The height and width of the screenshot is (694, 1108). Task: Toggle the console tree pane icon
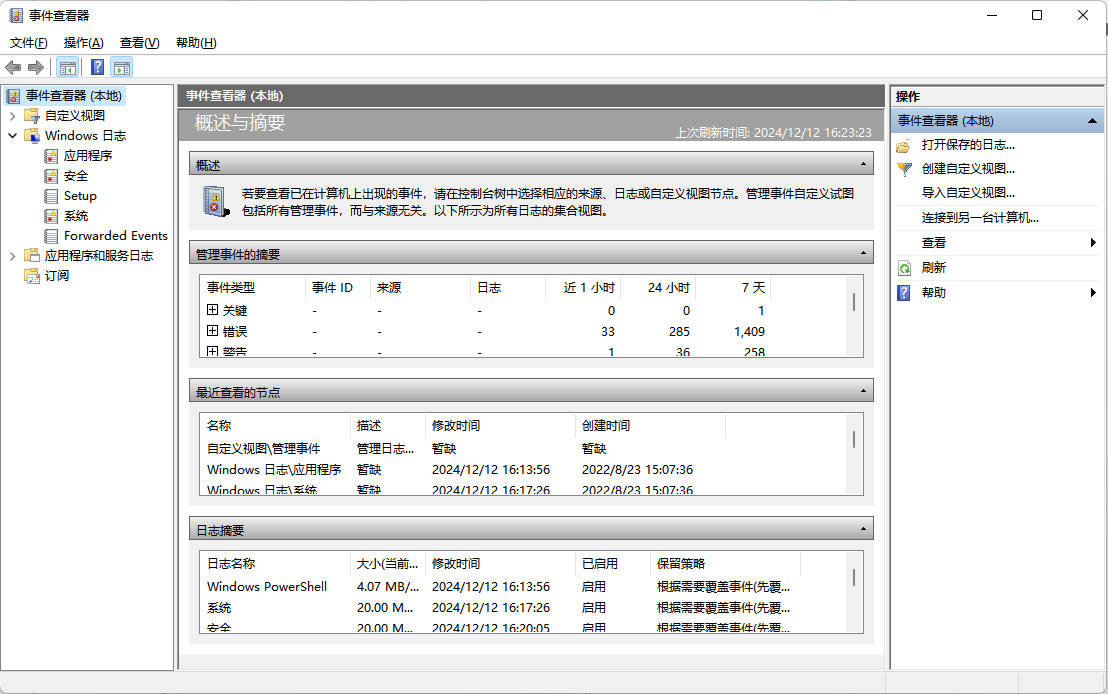click(68, 68)
